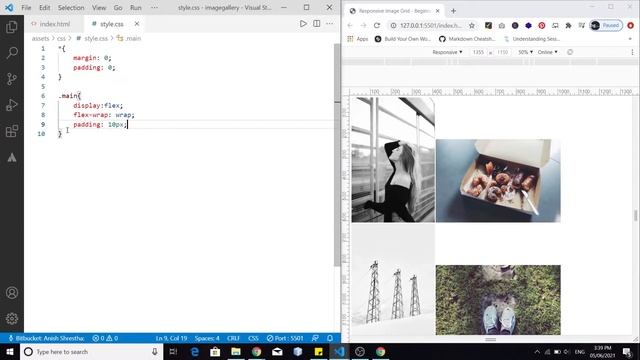This screenshot has height=360, width=640.
Task: Click CRLF end of line selector
Action: click(233, 338)
